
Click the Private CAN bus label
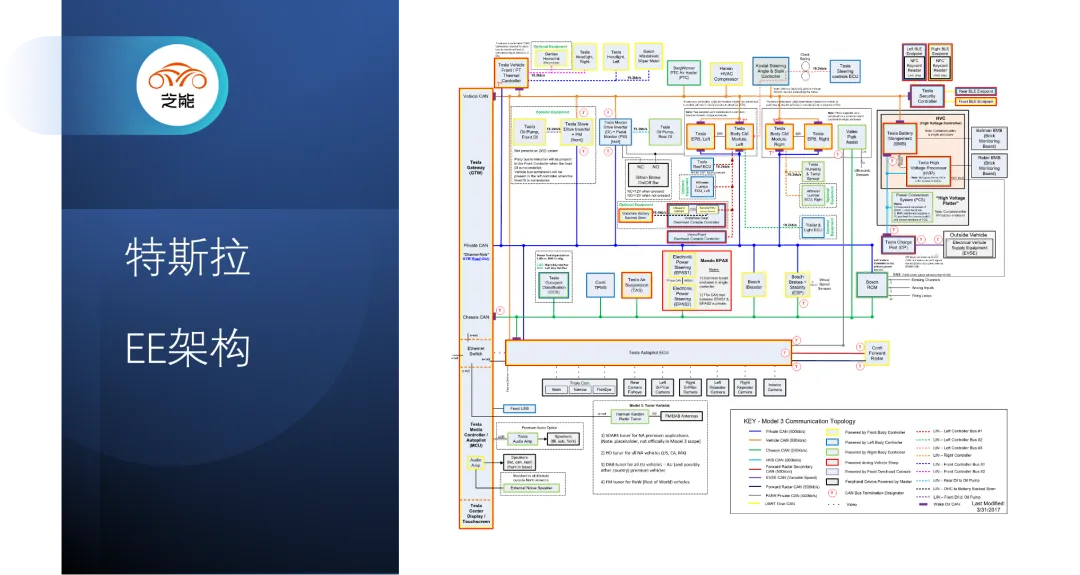point(476,245)
